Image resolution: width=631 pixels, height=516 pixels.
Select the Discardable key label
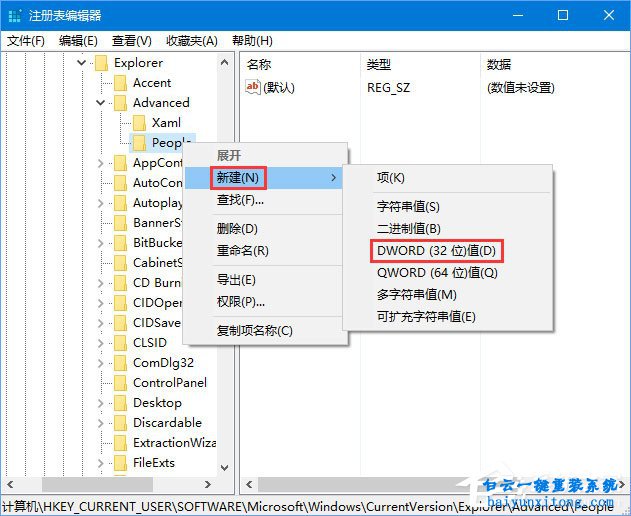[x=167, y=423]
